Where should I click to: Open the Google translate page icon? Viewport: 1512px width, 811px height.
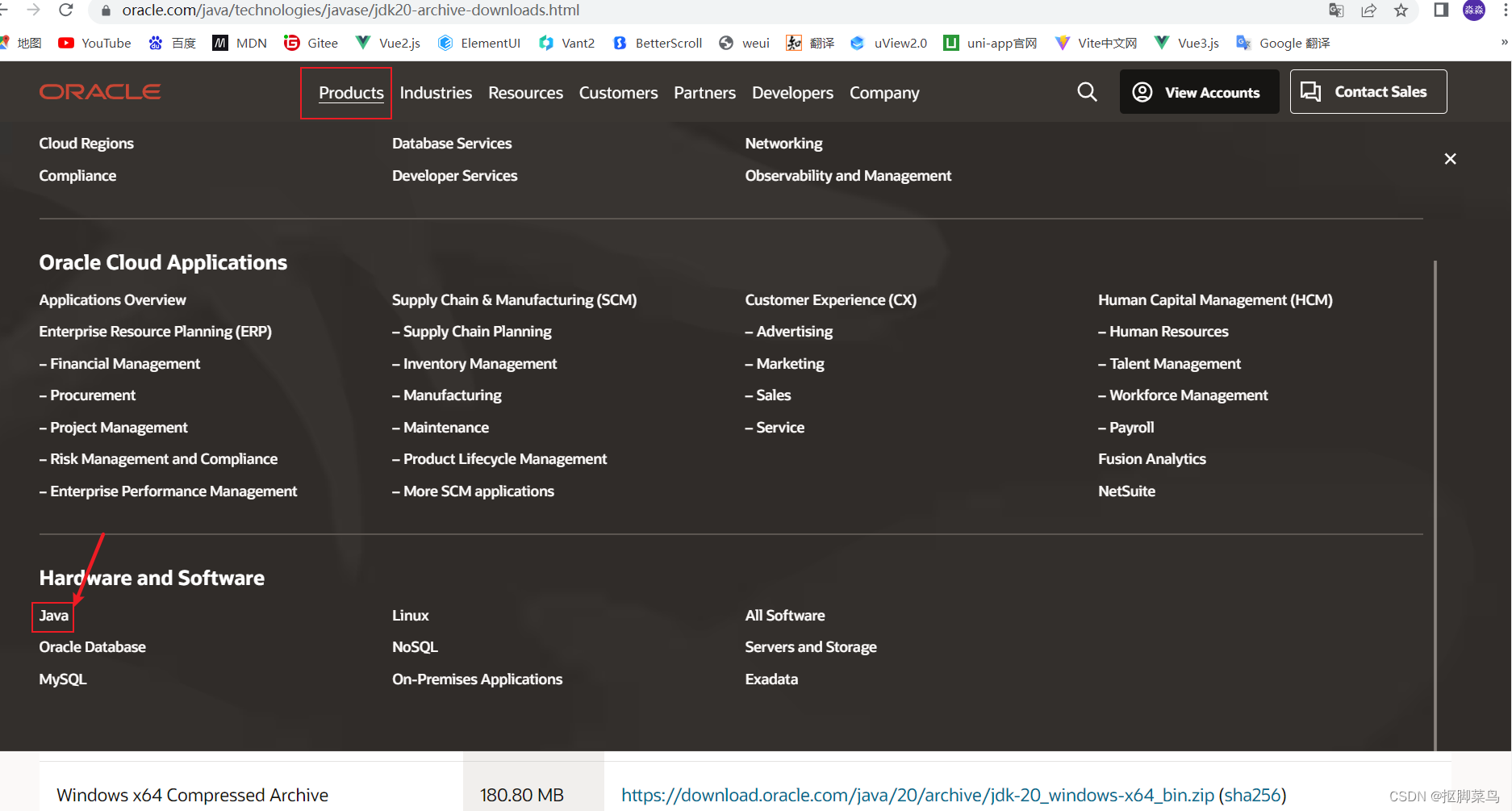click(x=1336, y=10)
